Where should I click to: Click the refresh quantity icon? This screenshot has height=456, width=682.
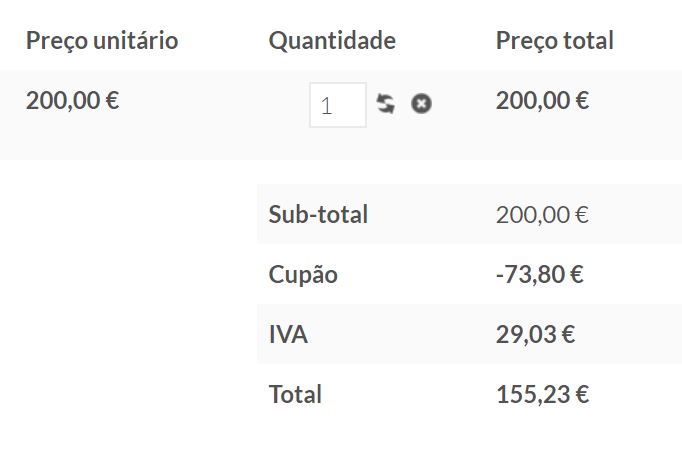(x=386, y=104)
